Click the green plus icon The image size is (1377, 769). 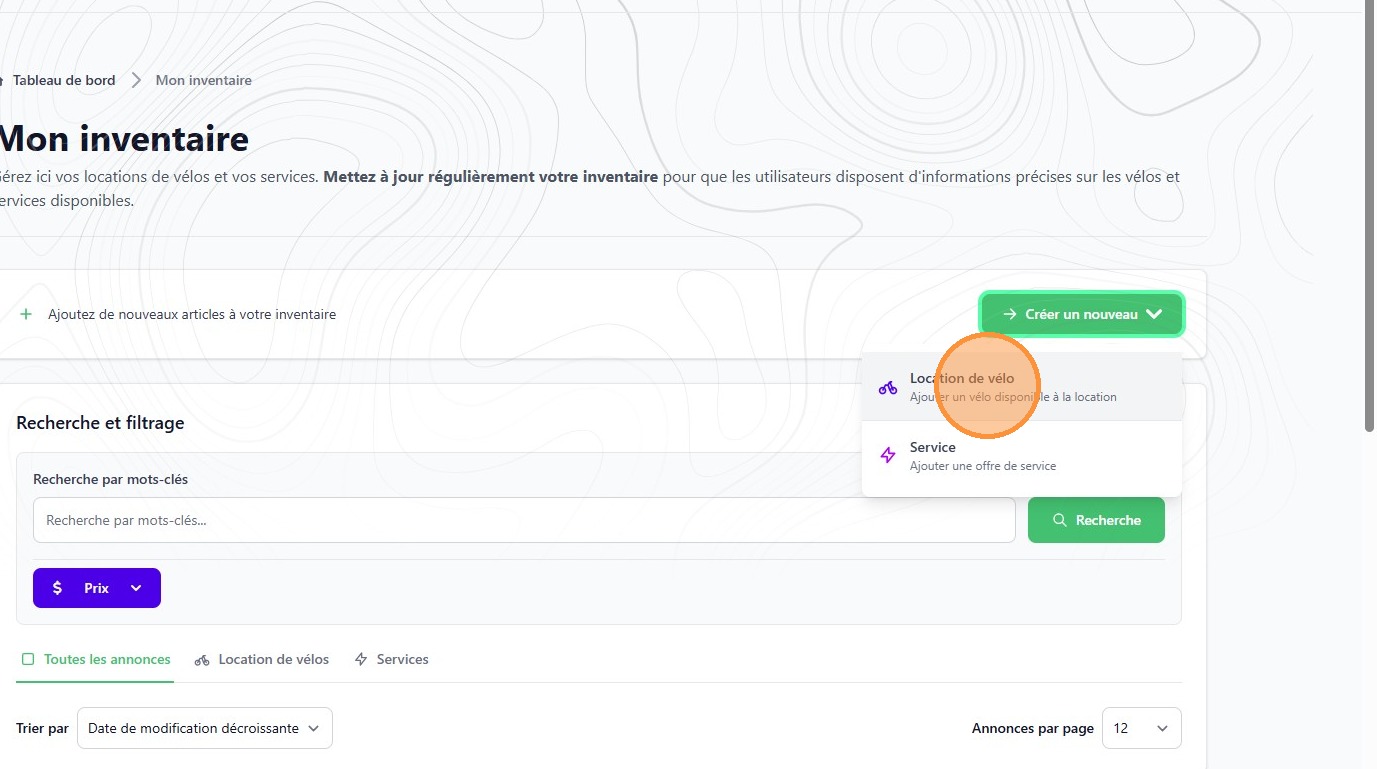click(x=26, y=314)
